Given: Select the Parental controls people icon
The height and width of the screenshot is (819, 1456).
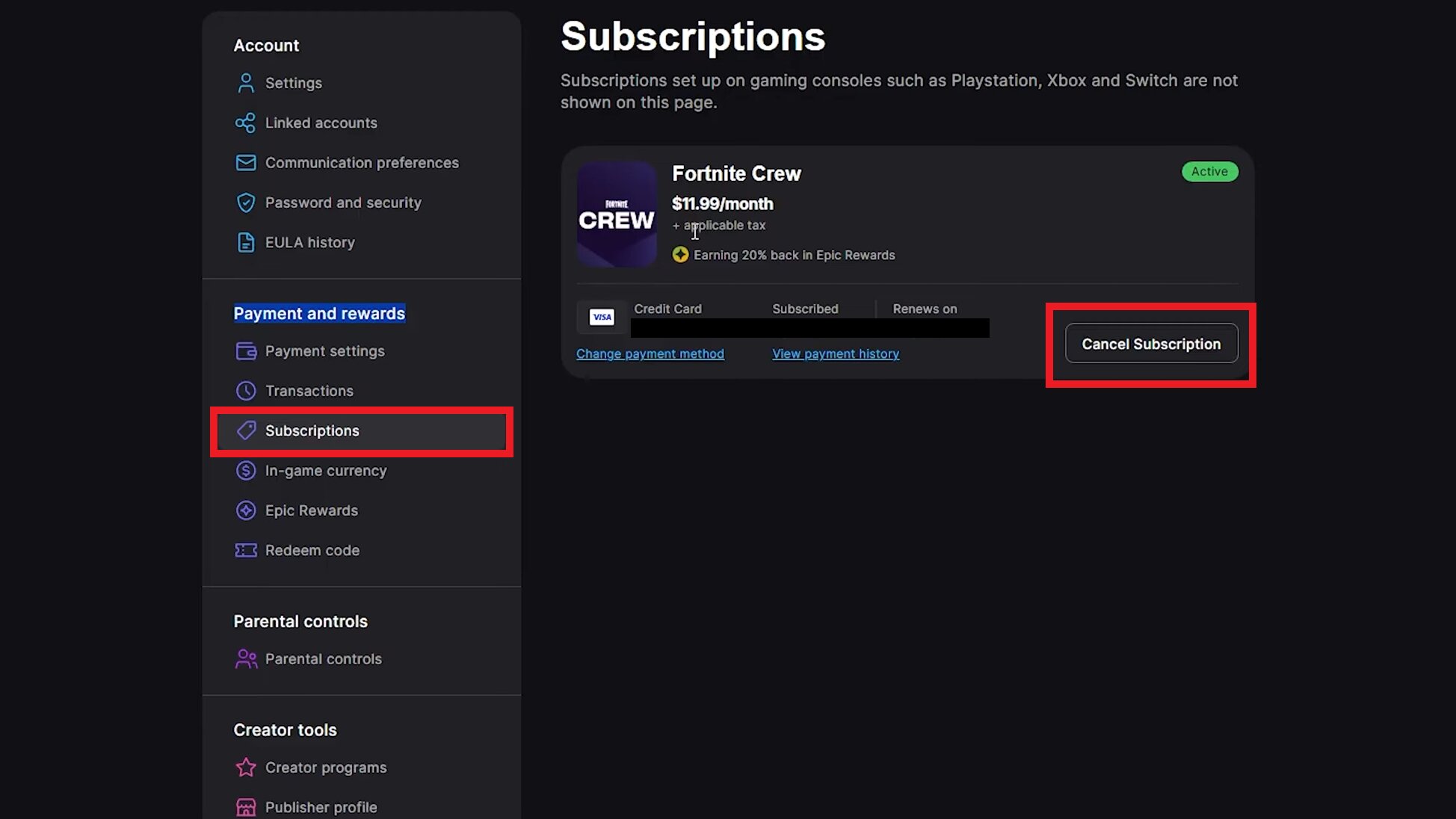Looking at the screenshot, I should 245,658.
